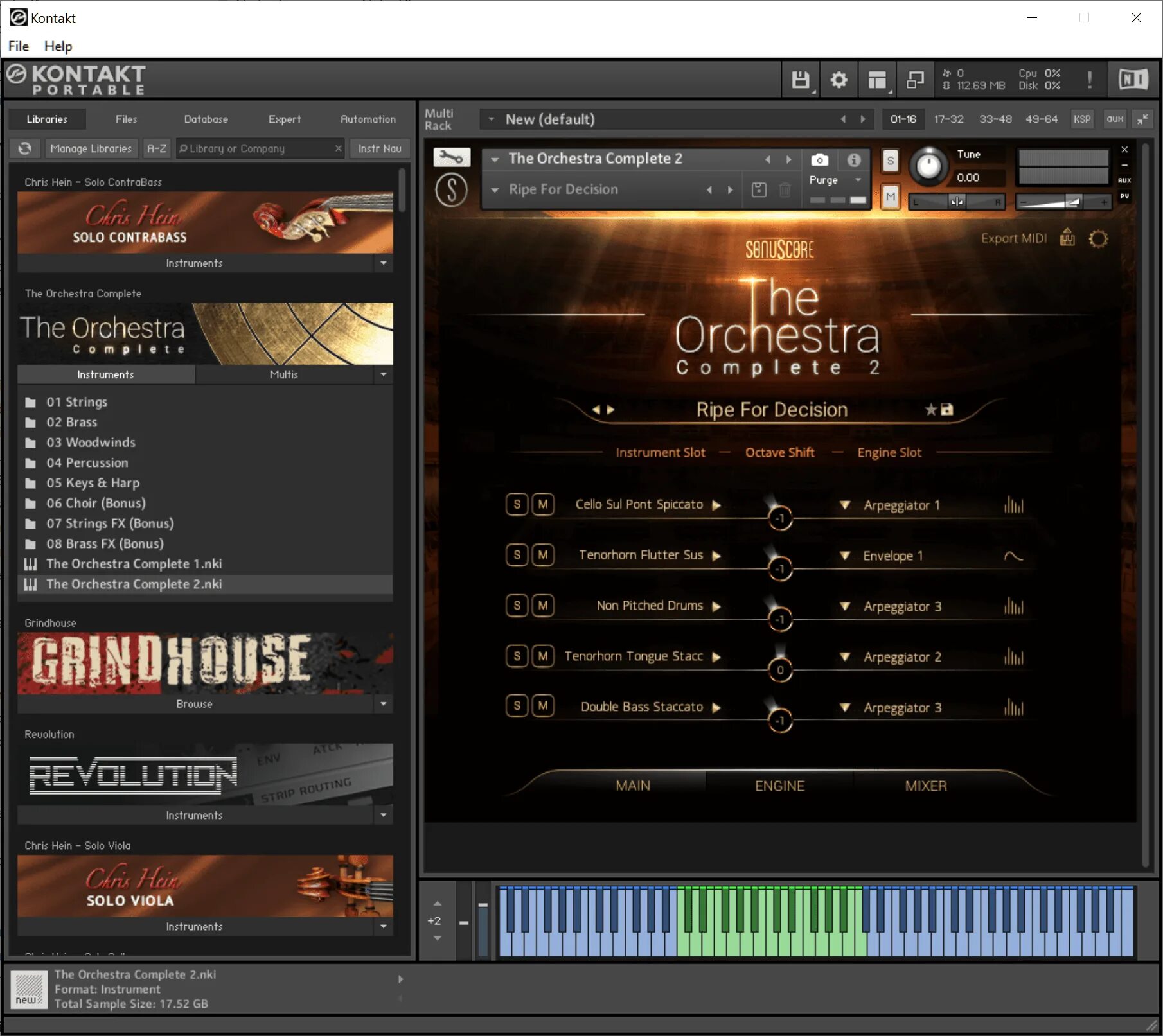Click the A-Z sort button

click(157, 148)
